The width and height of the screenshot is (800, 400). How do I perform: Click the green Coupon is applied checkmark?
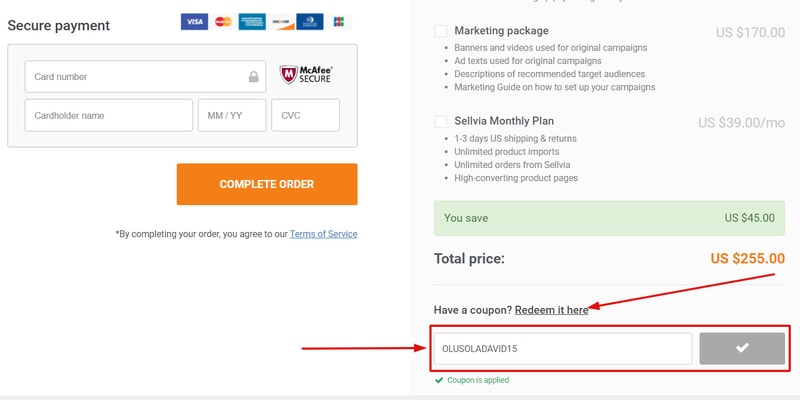[438, 380]
